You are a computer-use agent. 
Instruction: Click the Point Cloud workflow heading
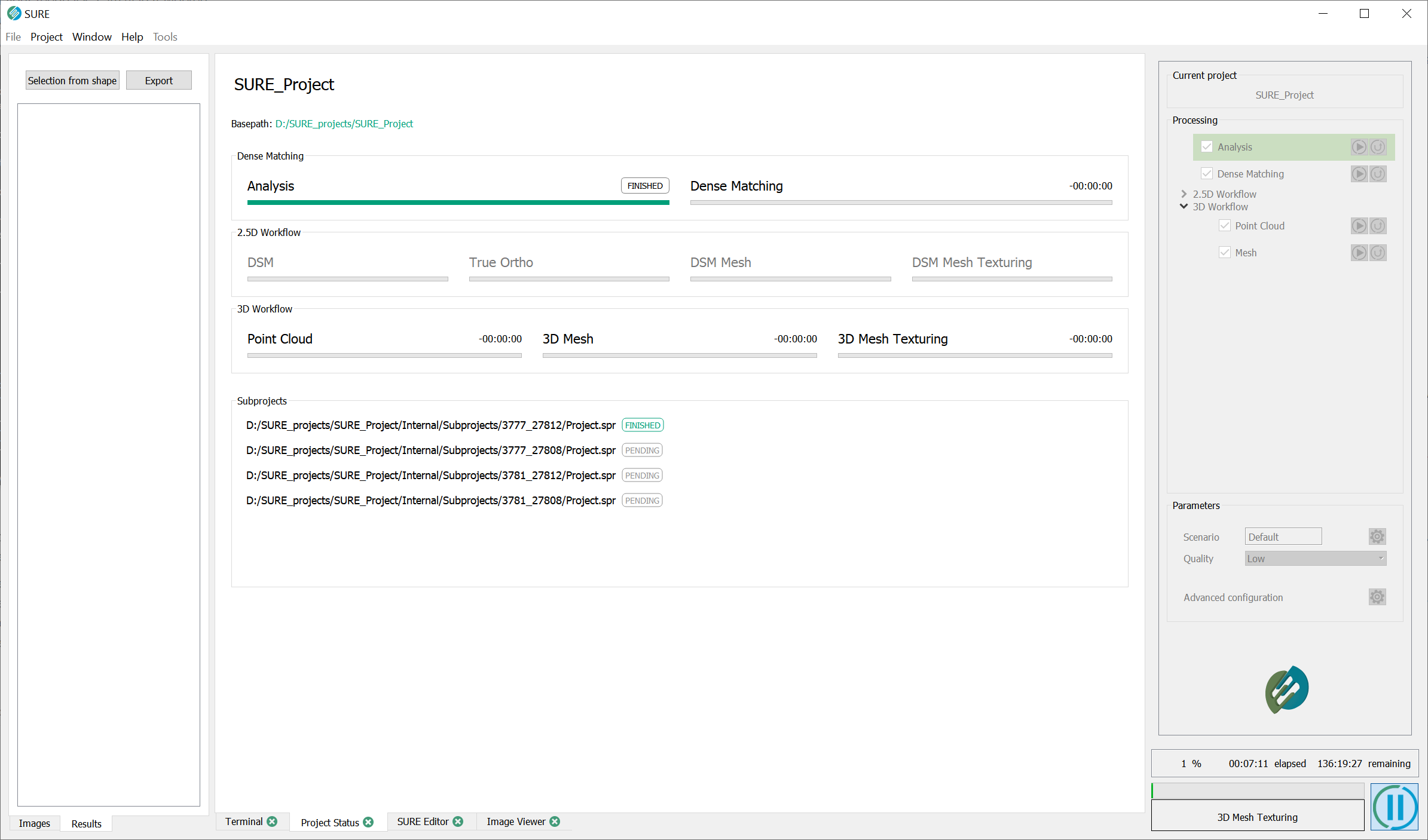pos(280,339)
